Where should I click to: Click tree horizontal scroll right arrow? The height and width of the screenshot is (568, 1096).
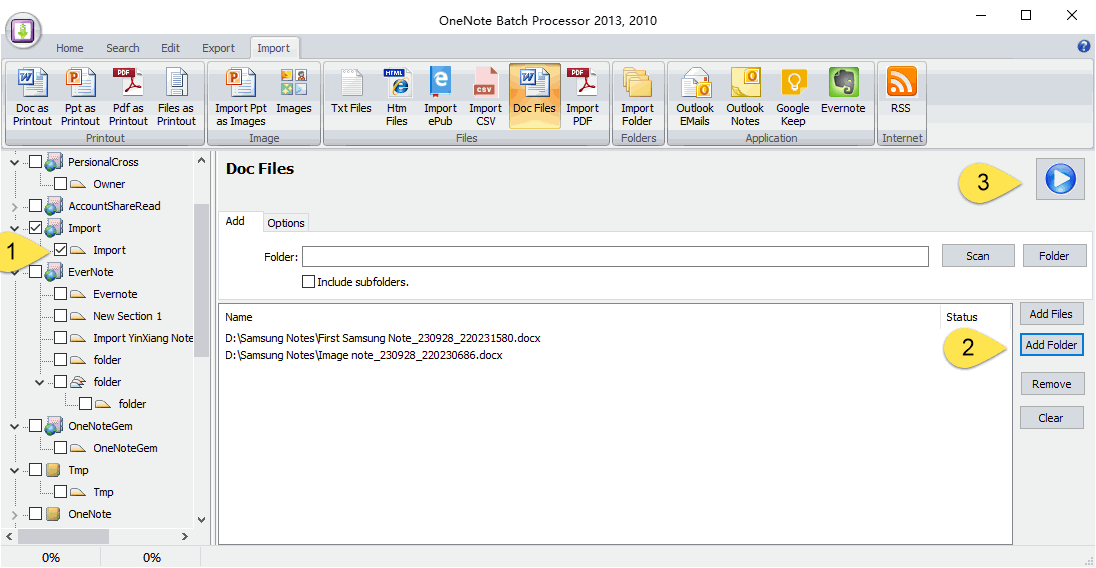click(x=185, y=537)
